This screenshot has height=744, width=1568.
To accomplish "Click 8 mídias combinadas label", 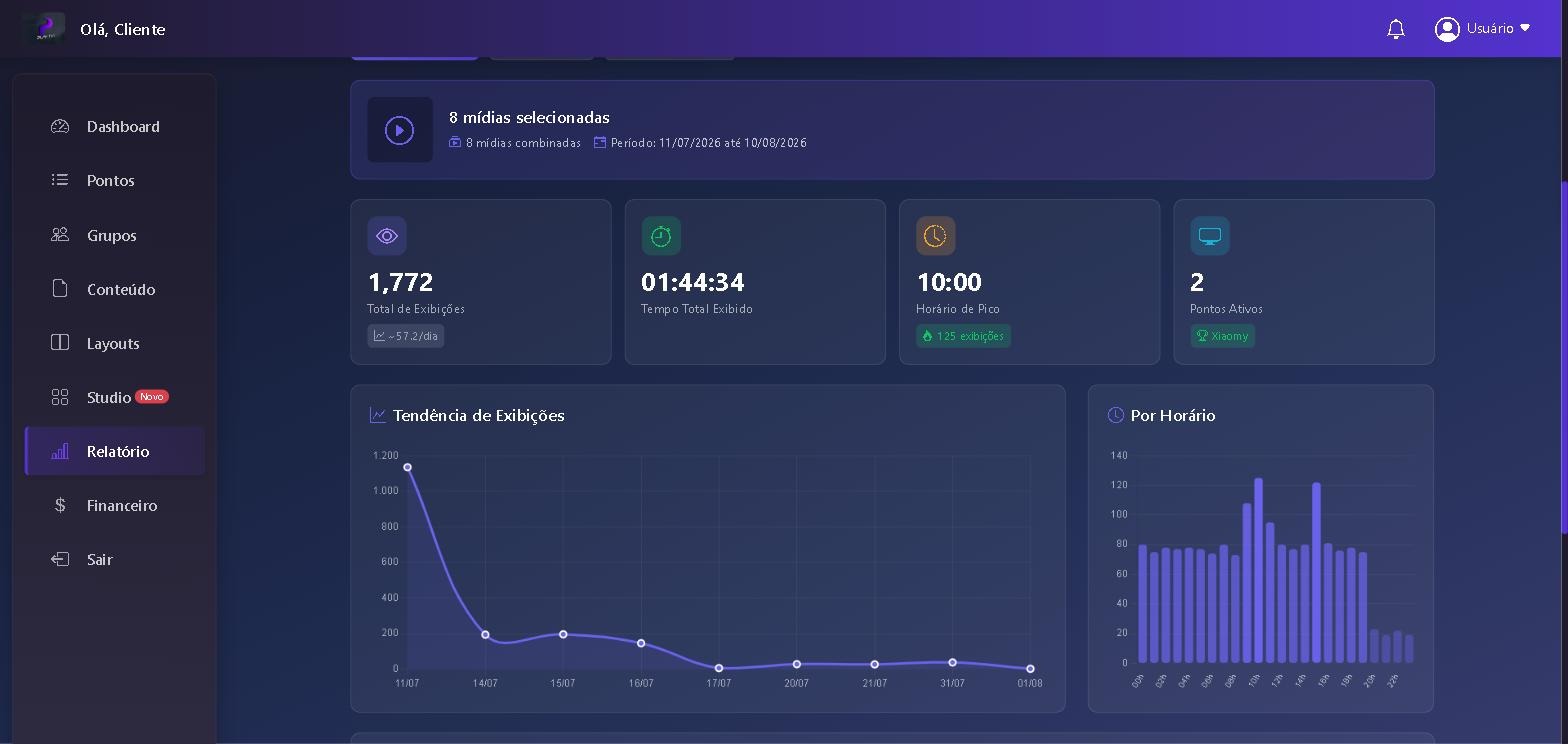I will coord(523,143).
